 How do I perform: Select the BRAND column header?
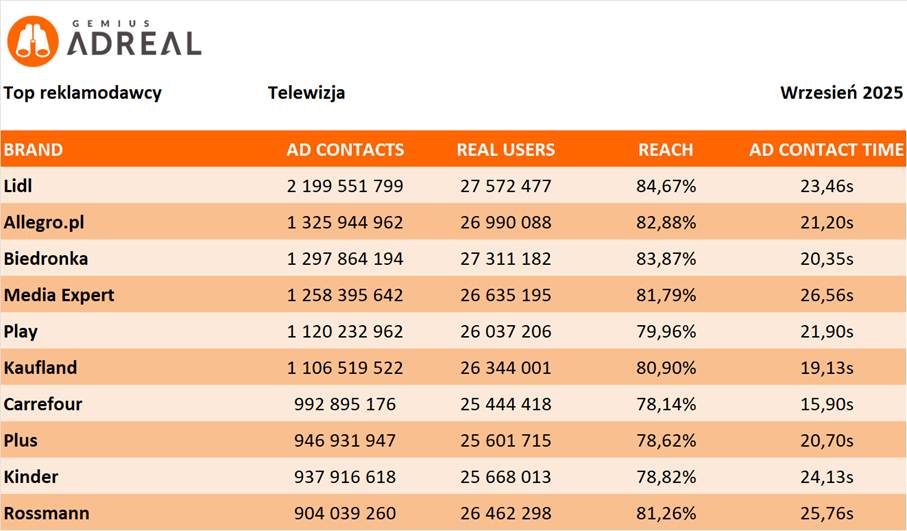point(33,150)
